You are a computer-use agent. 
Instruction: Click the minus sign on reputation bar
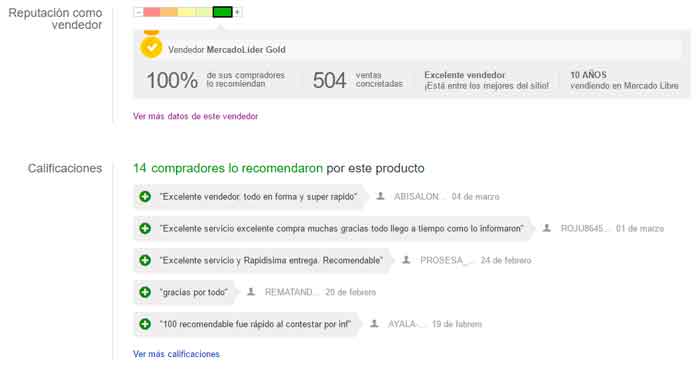[138, 12]
